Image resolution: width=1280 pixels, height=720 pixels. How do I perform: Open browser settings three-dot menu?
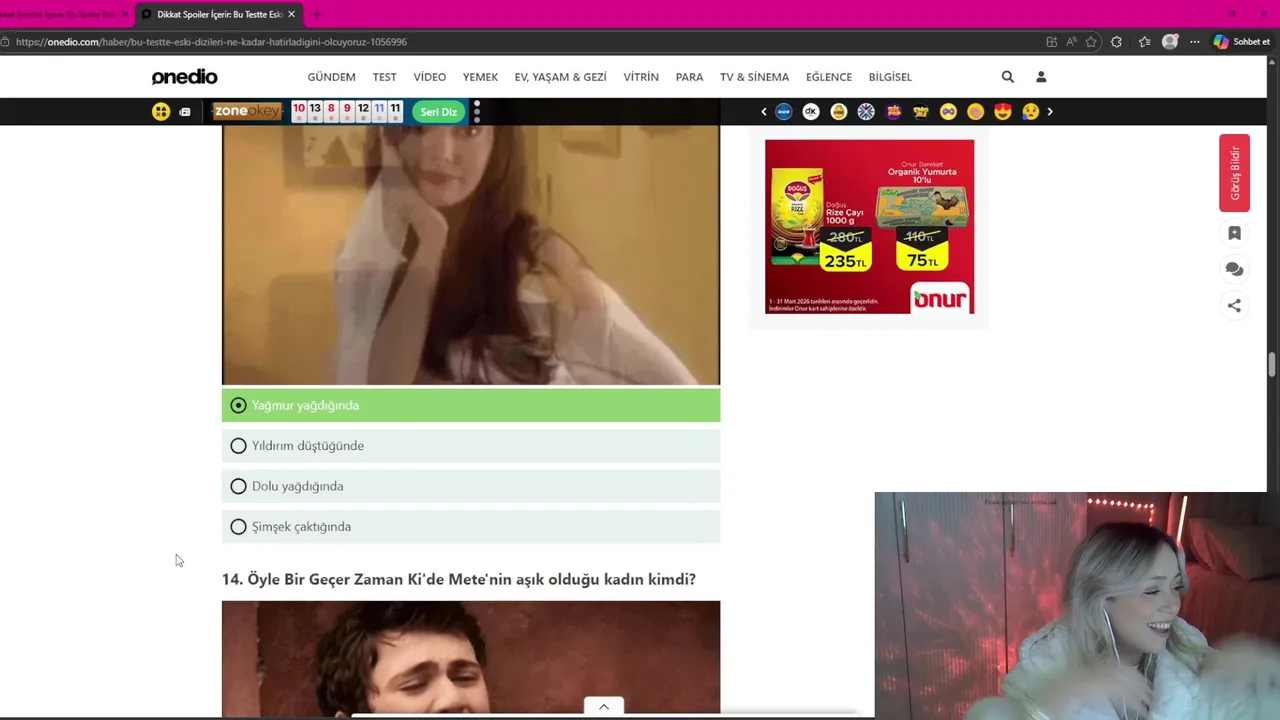click(x=1195, y=42)
